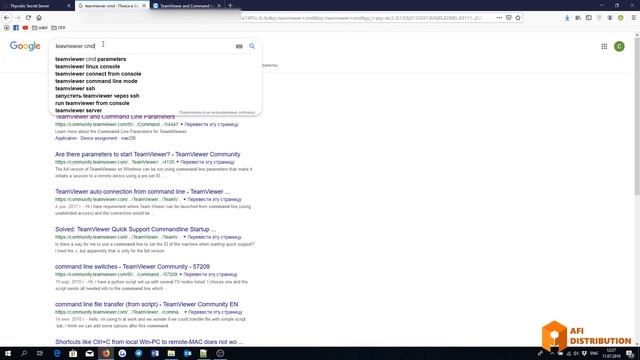This screenshot has height=360, width=640.
Task: Expand dropdown arrow beside first result URL
Action: point(182,124)
